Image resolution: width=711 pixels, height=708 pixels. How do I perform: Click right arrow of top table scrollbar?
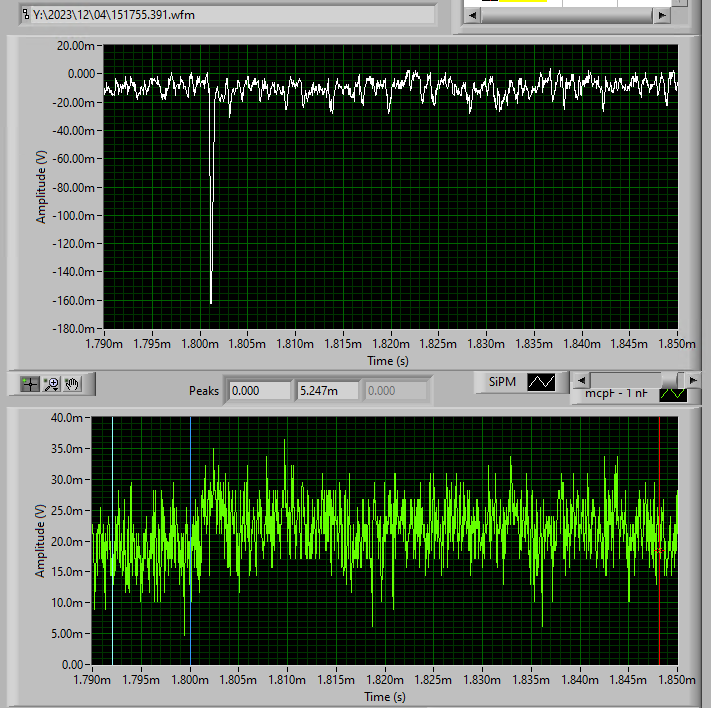coord(660,16)
